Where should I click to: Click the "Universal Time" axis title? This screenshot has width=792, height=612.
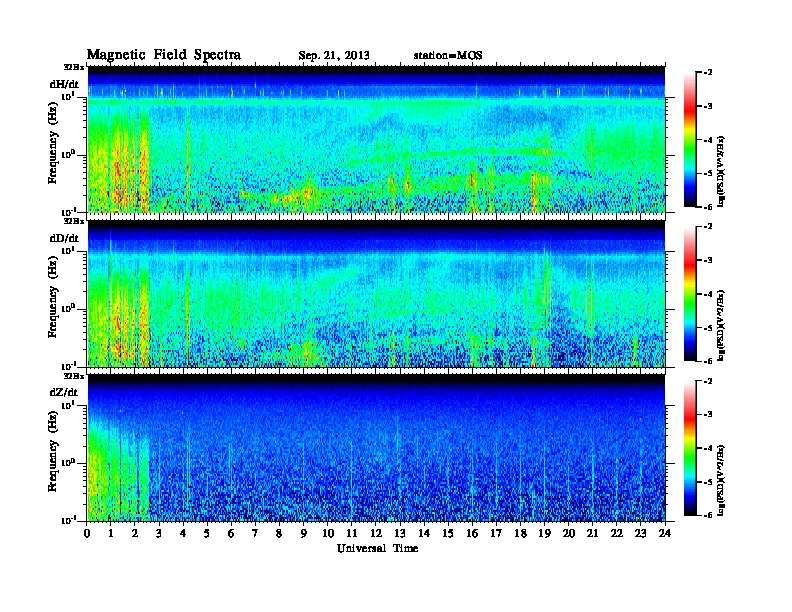[x=377, y=548]
